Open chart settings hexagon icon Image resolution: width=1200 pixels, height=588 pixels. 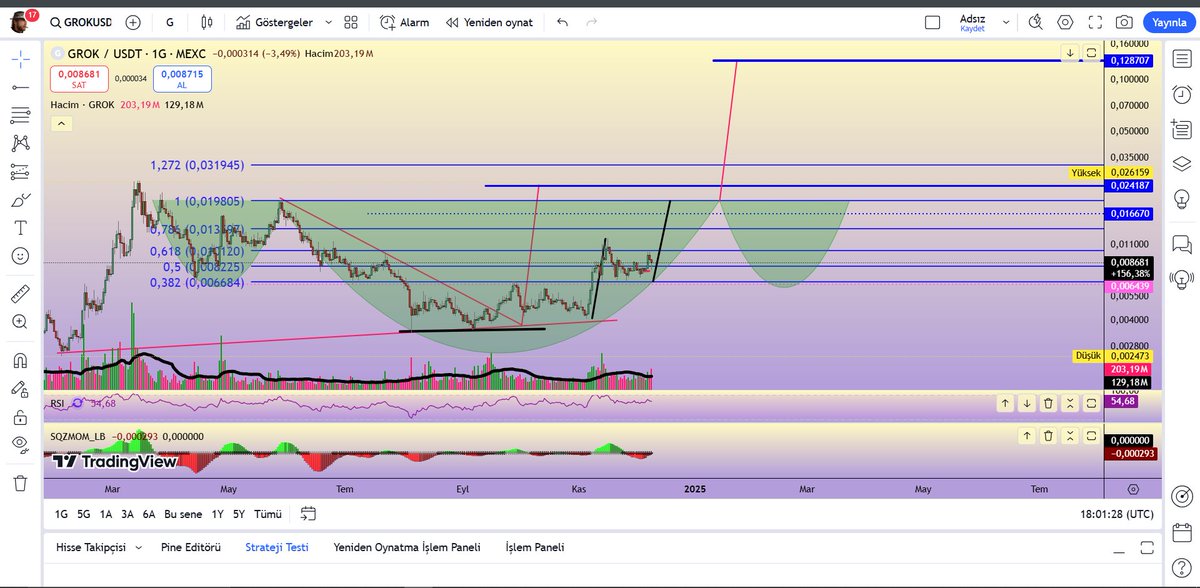(1066, 22)
